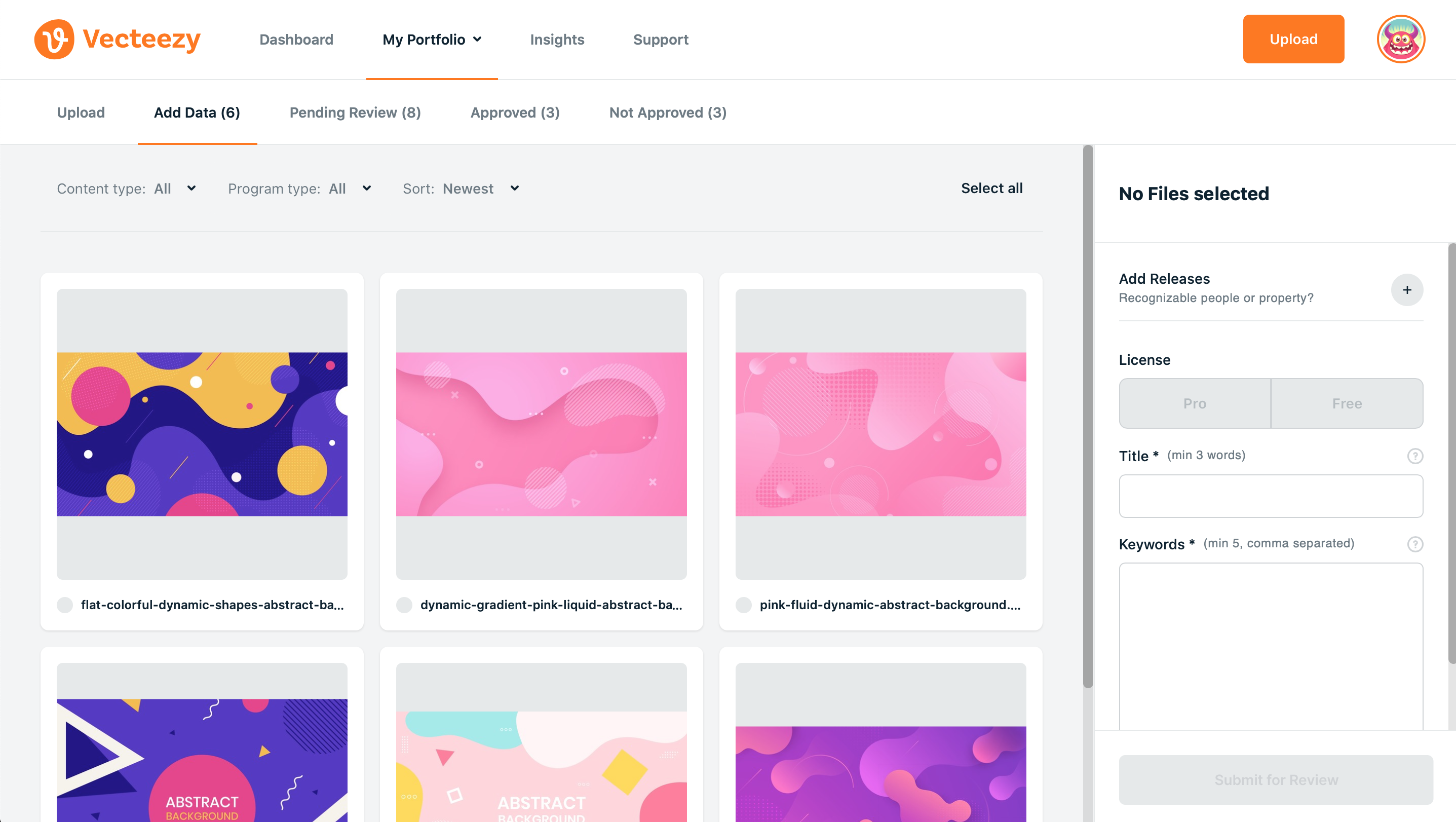Switch to the Pending Review tab

tap(355, 113)
